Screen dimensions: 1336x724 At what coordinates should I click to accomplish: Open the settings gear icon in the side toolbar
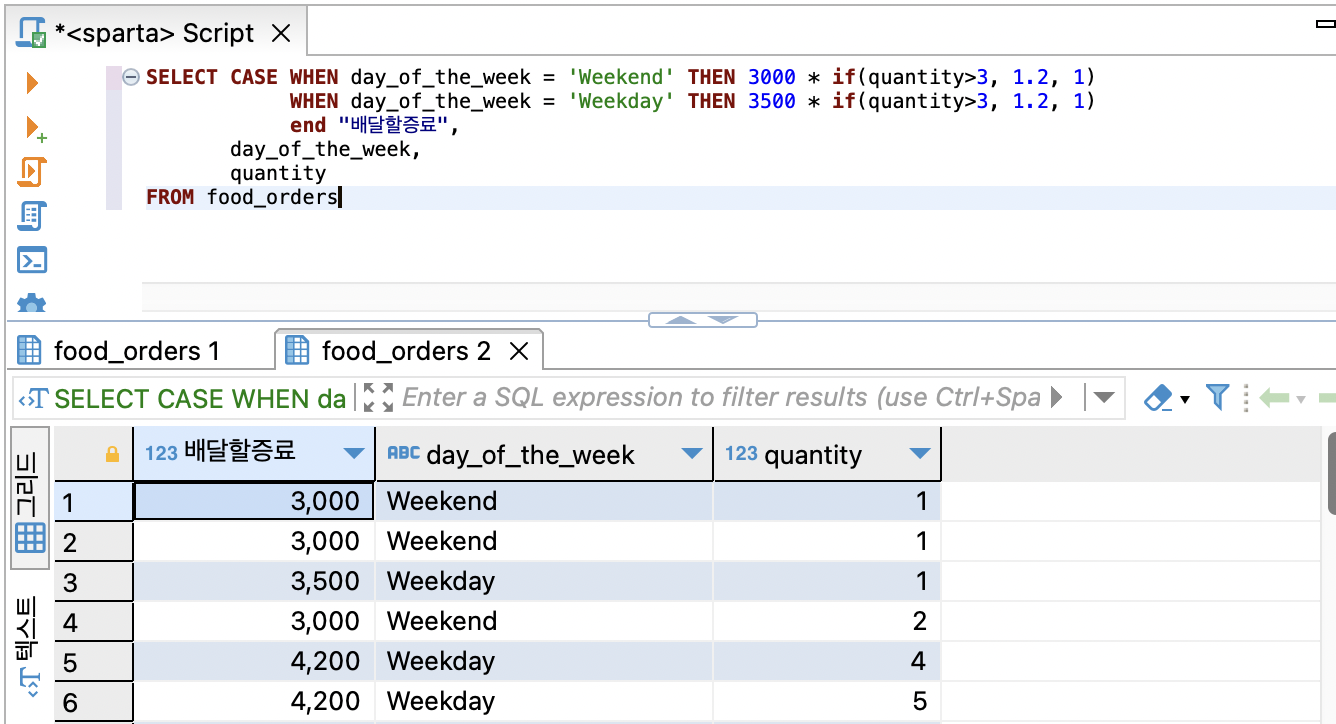(x=32, y=303)
